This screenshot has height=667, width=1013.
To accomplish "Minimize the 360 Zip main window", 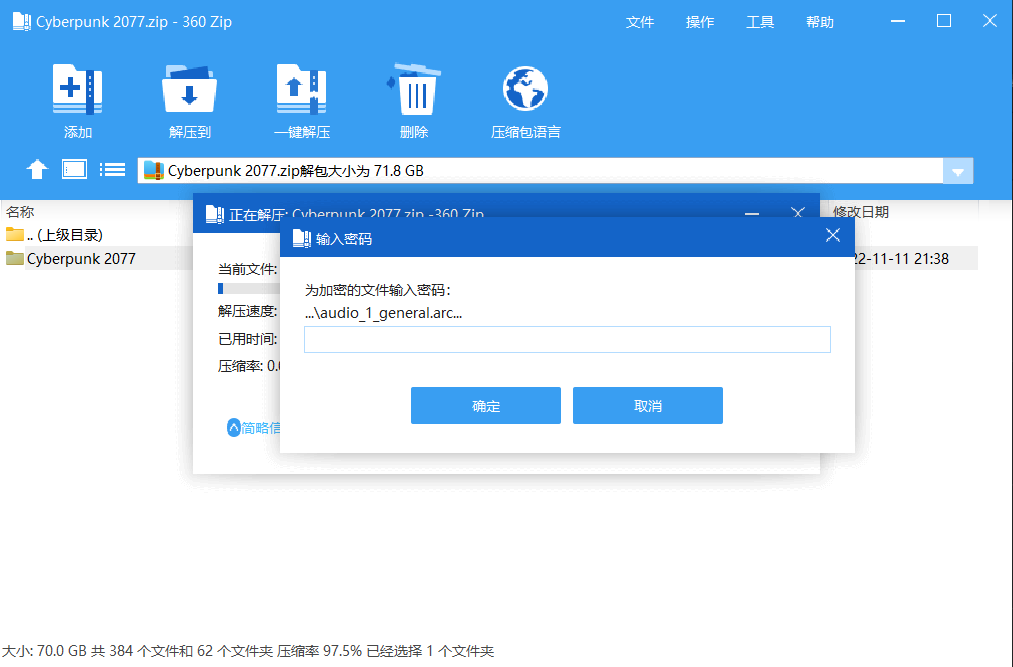I will pyautogui.click(x=897, y=21).
